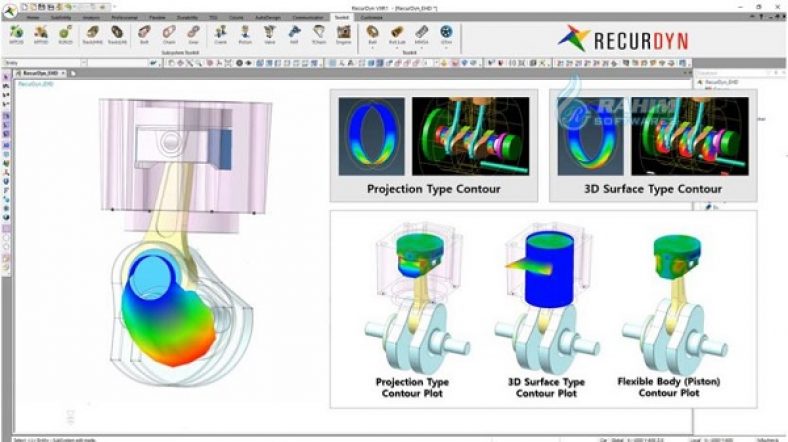
Task: Select the TrackHM toolkit icon
Action: click(92, 35)
